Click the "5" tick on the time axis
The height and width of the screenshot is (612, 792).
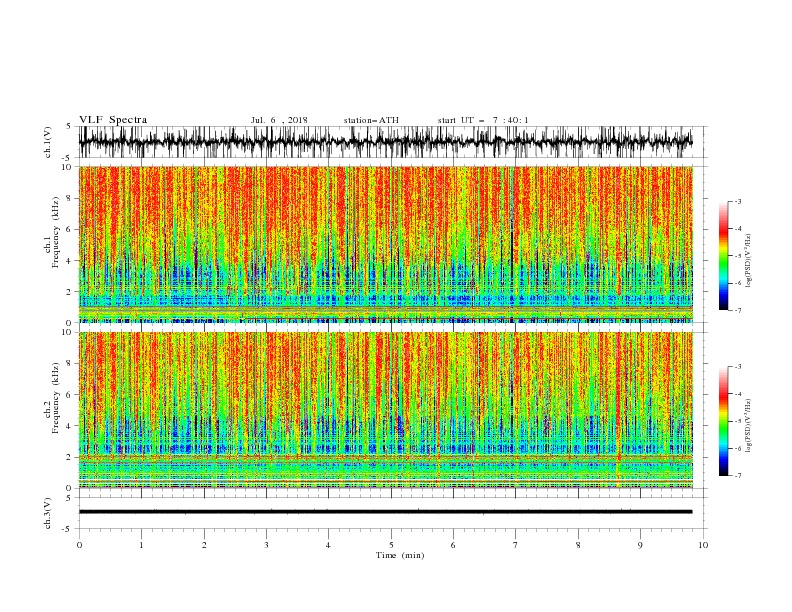pyautogui.click(x=391, y=545)
